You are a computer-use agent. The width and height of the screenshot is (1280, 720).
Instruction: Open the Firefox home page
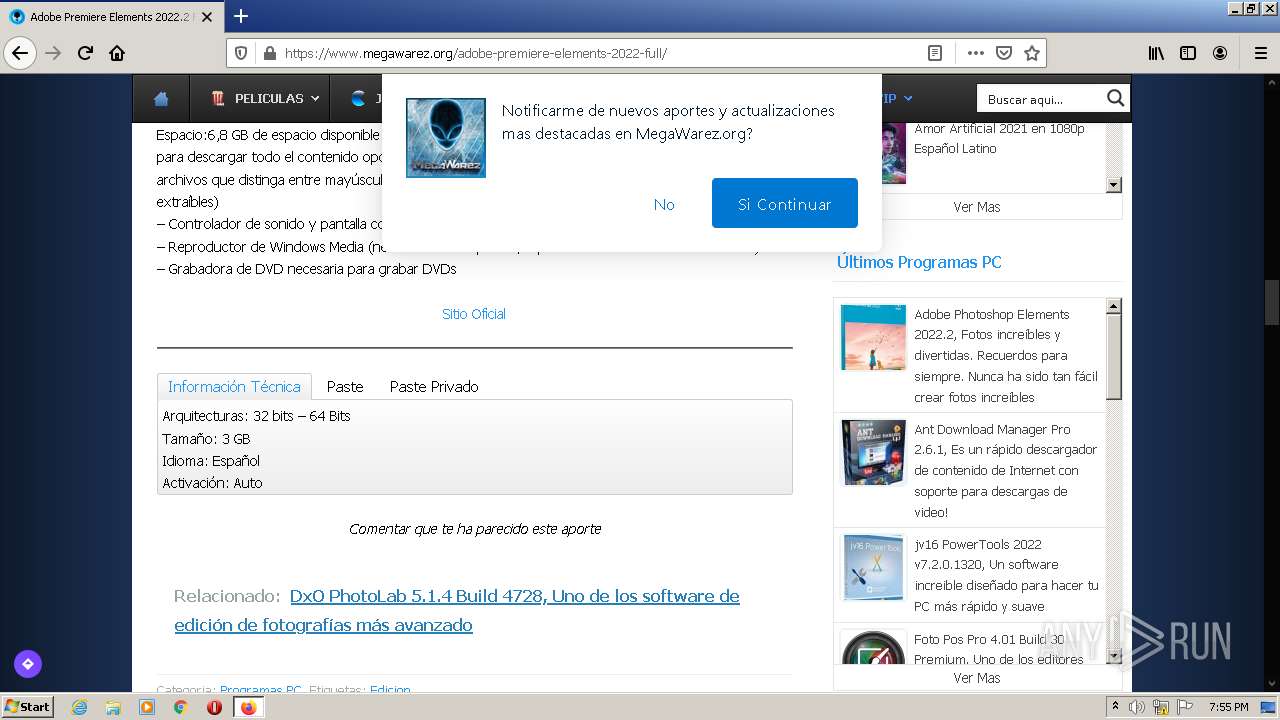pyautogui.click(x=117, y=53)
